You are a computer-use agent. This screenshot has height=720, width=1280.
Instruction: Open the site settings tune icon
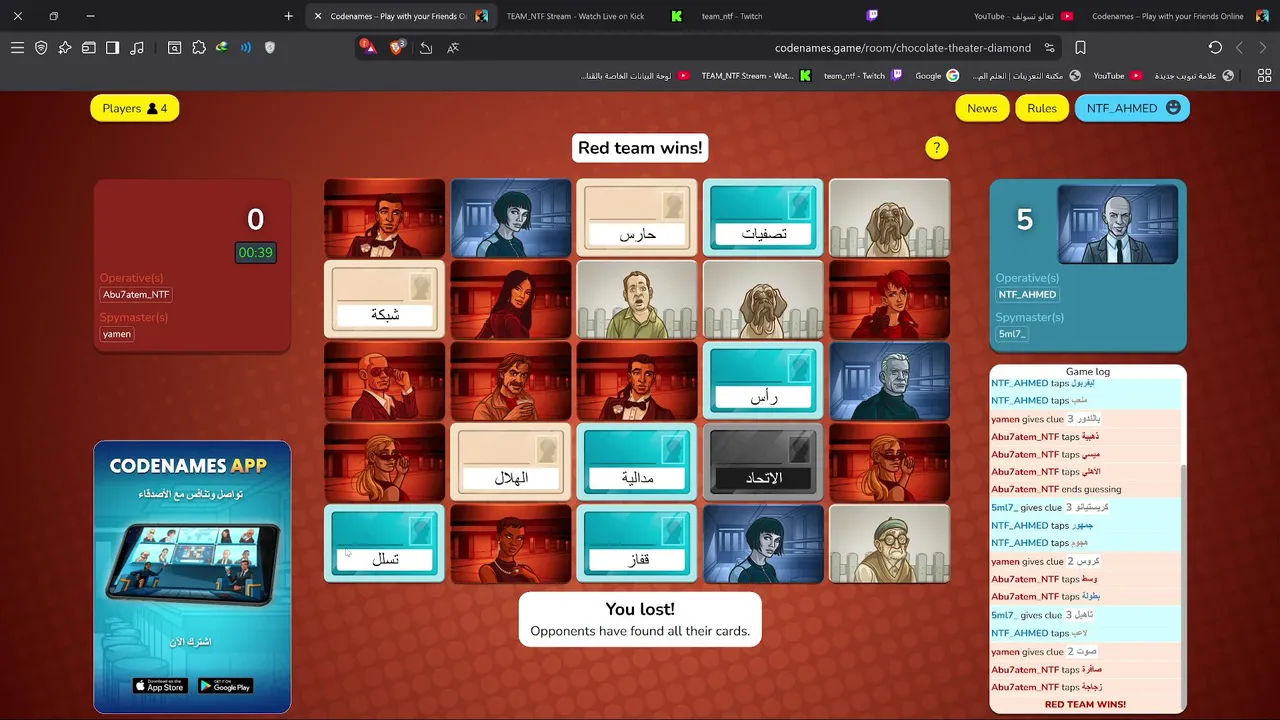[x=1050, y=48]
